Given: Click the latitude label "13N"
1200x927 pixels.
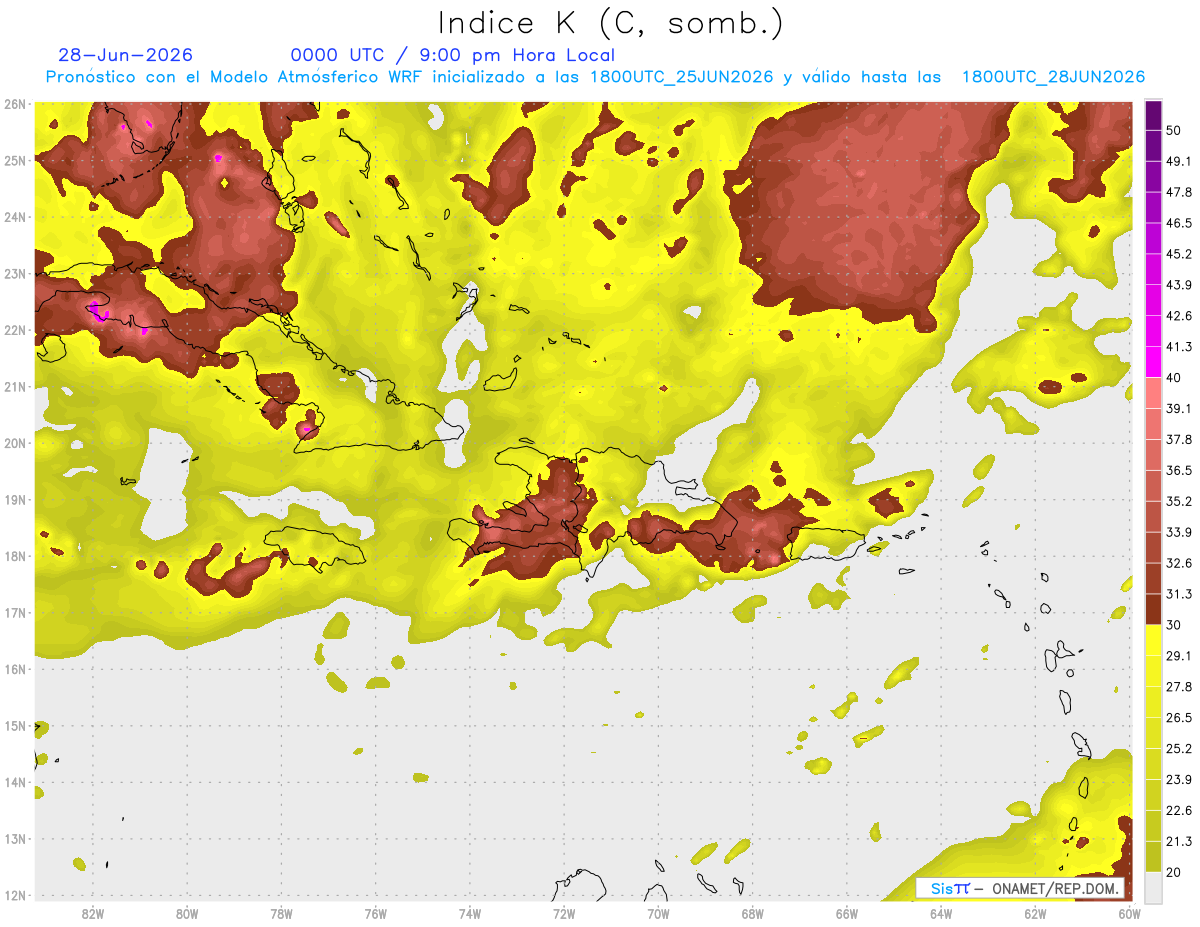Looking at the screenshot, I should click(x=15, y=839).
